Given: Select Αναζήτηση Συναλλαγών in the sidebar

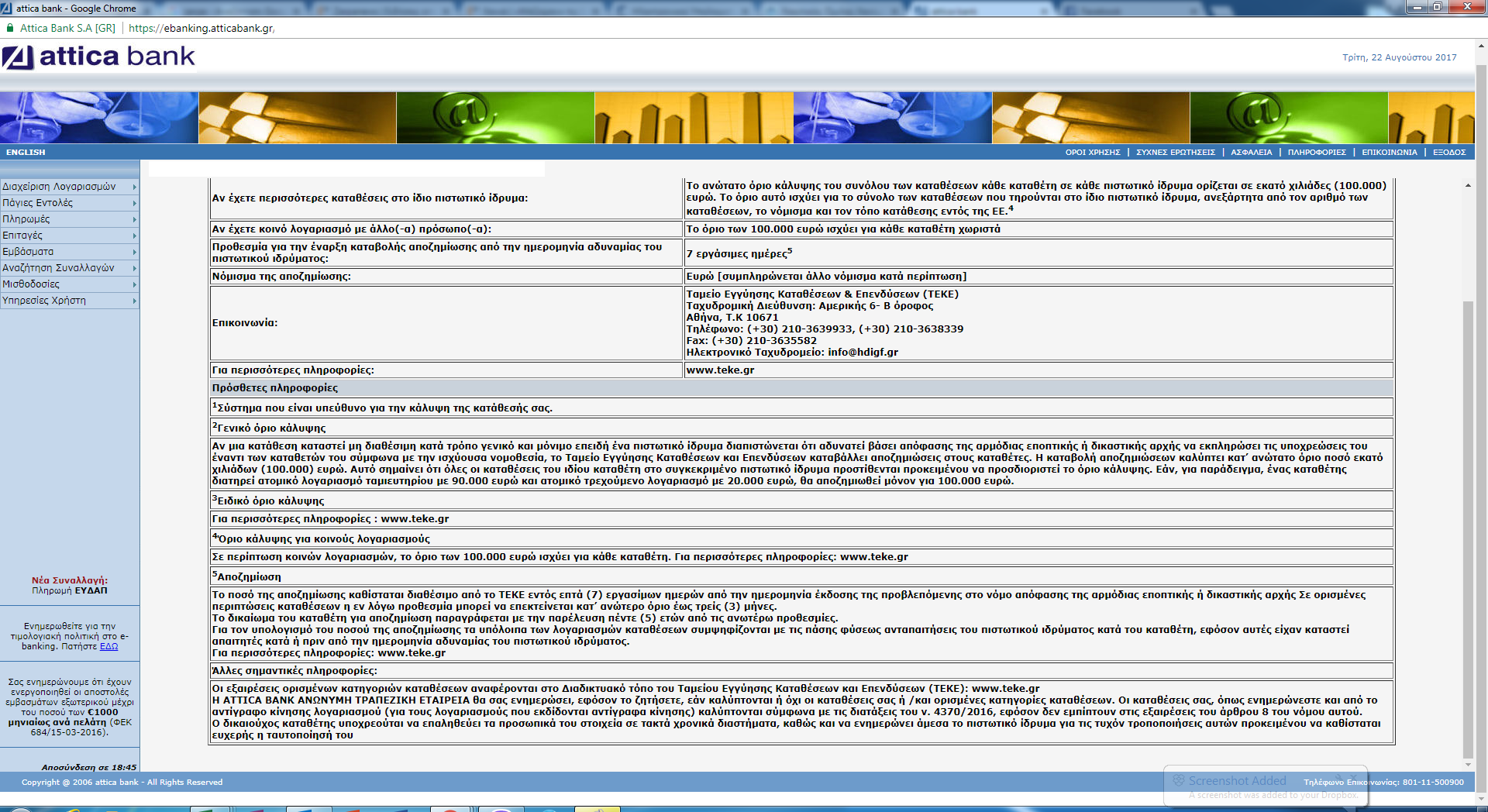Looking at the screenshot, I should (69, 268).
